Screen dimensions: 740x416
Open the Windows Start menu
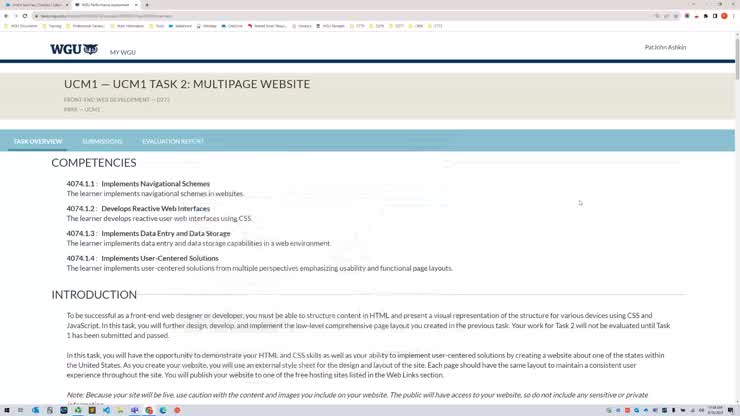[6, 410]
